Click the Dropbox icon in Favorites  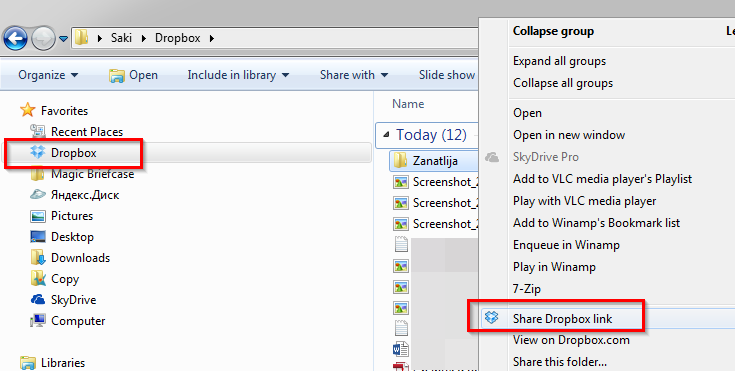38,152
